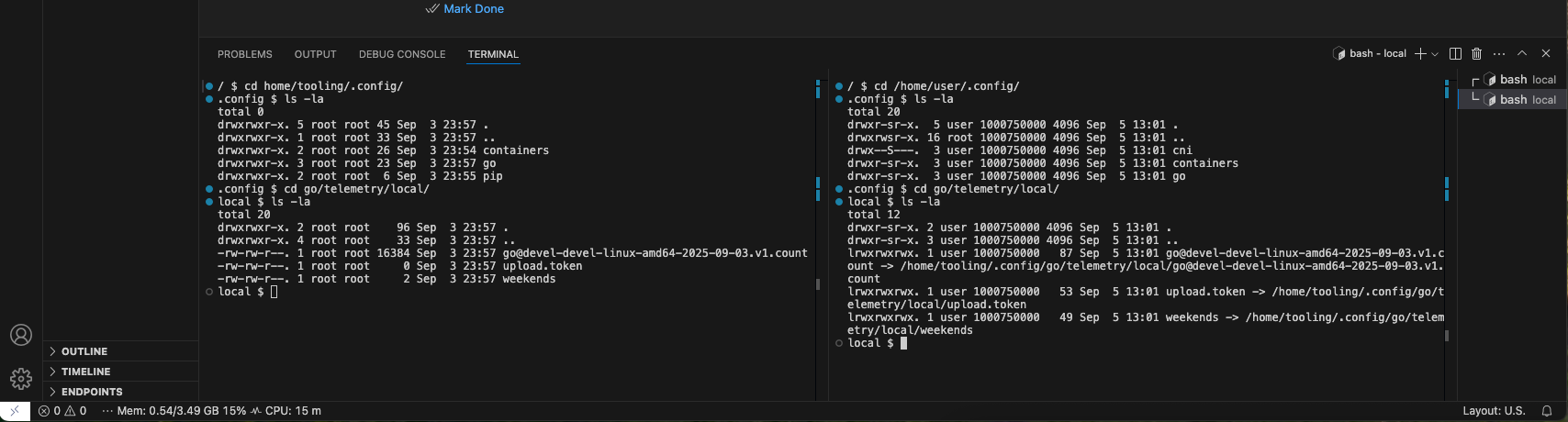Open the DEBUG CONSOLE tab
The width and height of the screenshot is (1568, 422).
point(402,54)
